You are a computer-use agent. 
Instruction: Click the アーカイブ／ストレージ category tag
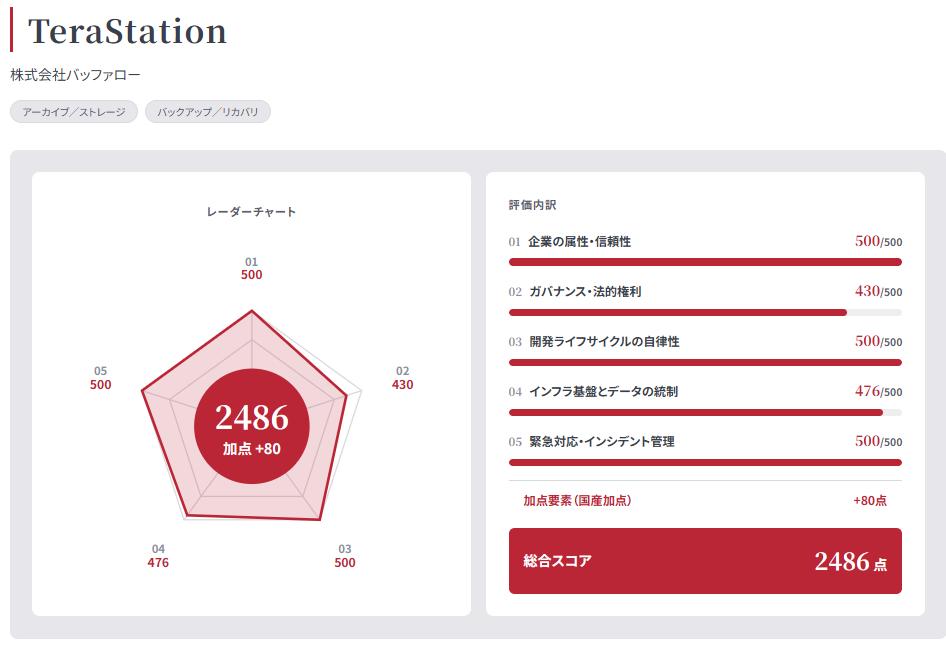pyautogui.click(x=74, y=112)
